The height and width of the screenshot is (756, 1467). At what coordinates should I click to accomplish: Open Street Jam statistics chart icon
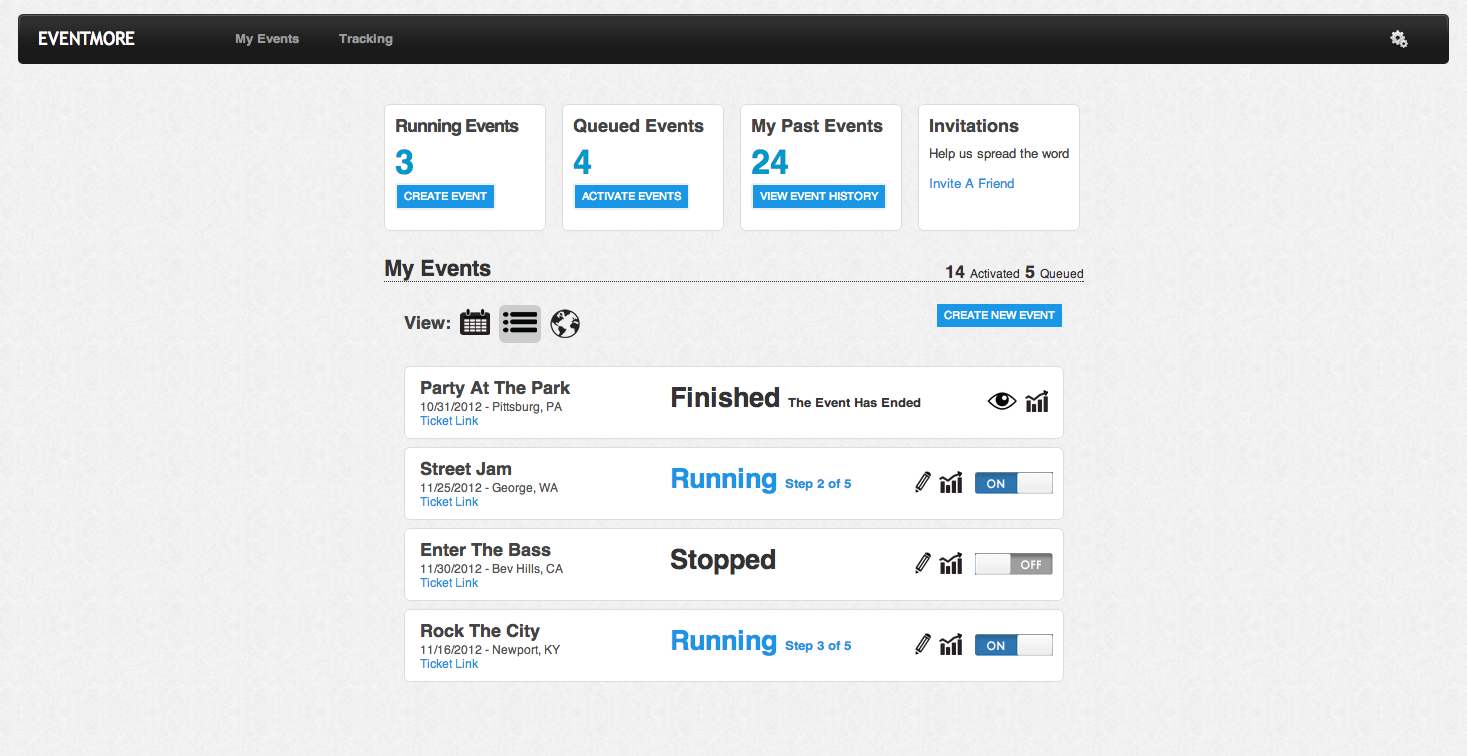click(x=951, y=483)
